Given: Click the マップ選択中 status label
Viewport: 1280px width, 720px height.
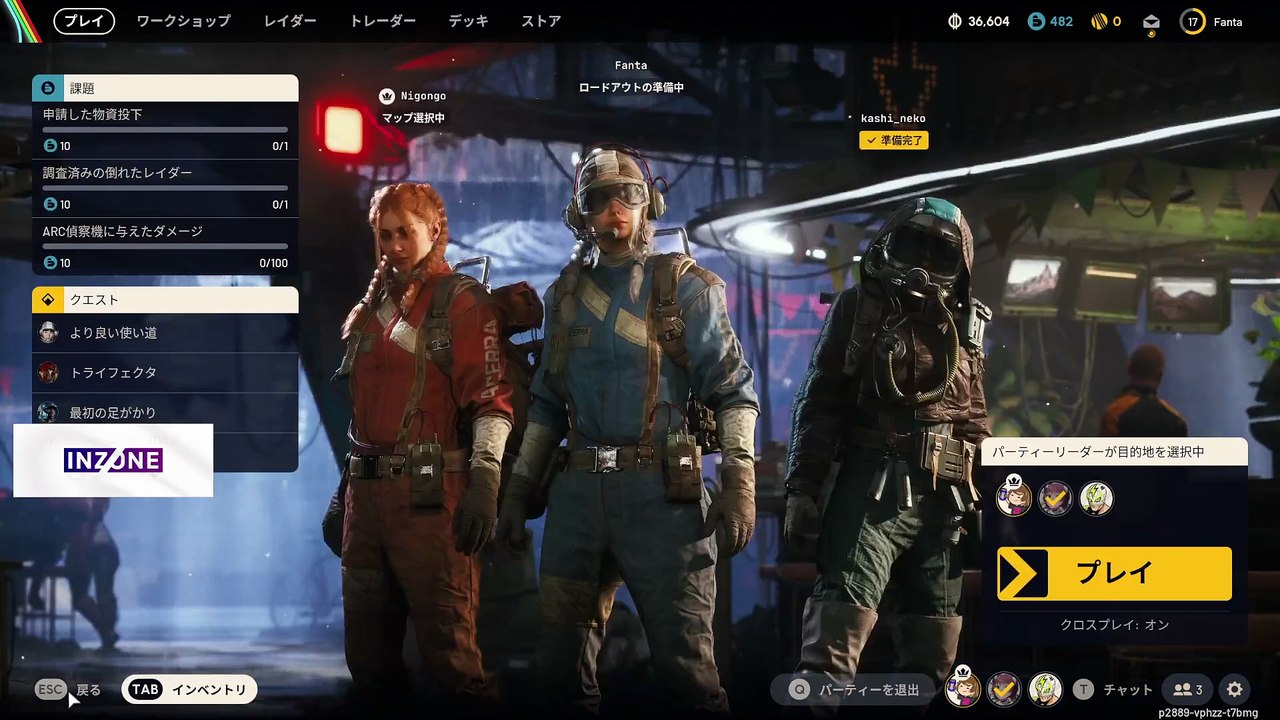Looking at the screenshot, I should (413, 118).
